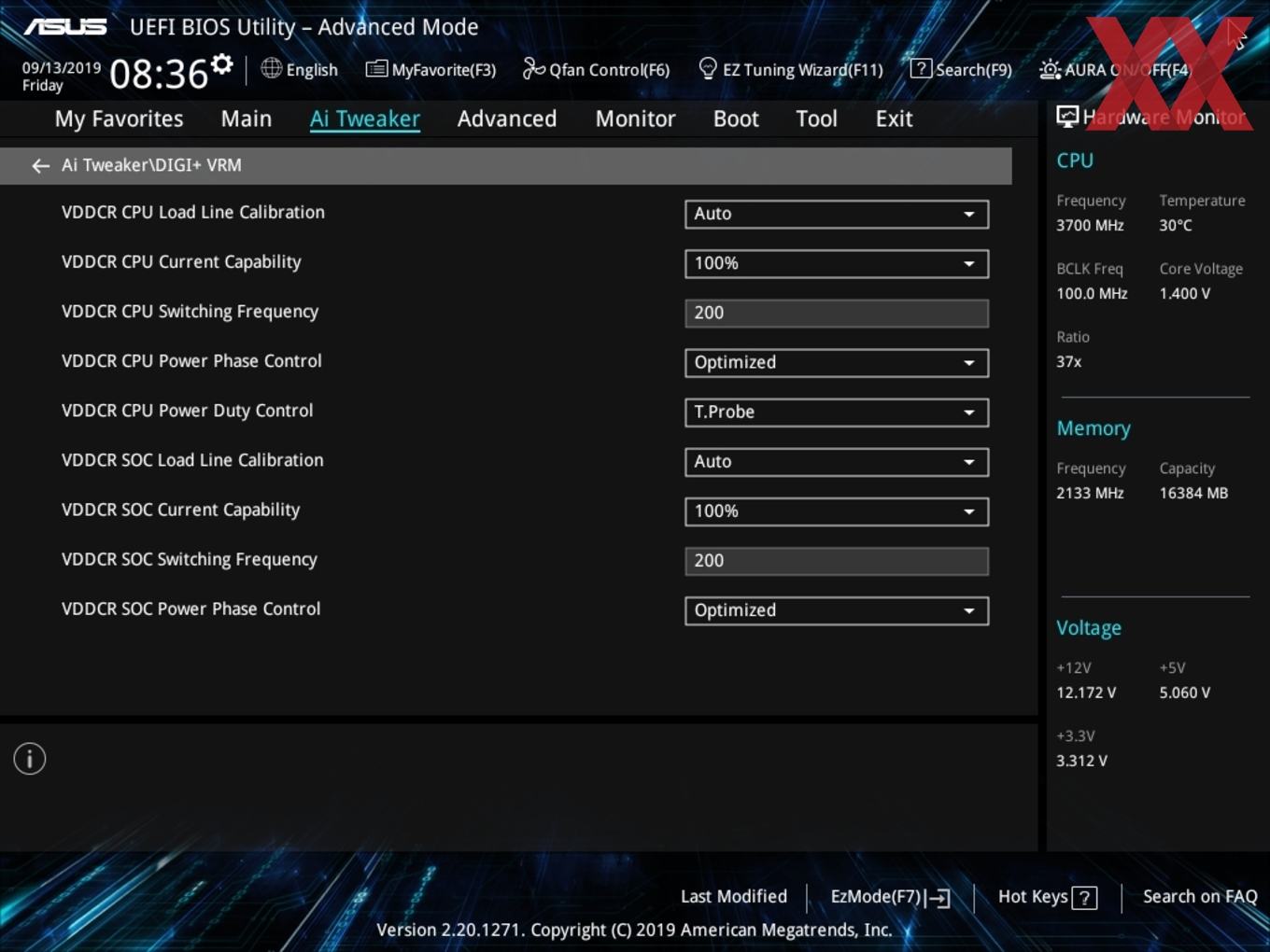Expand VDDCR CPU Load Line Calibration dropdown

[x=837, y=214]
